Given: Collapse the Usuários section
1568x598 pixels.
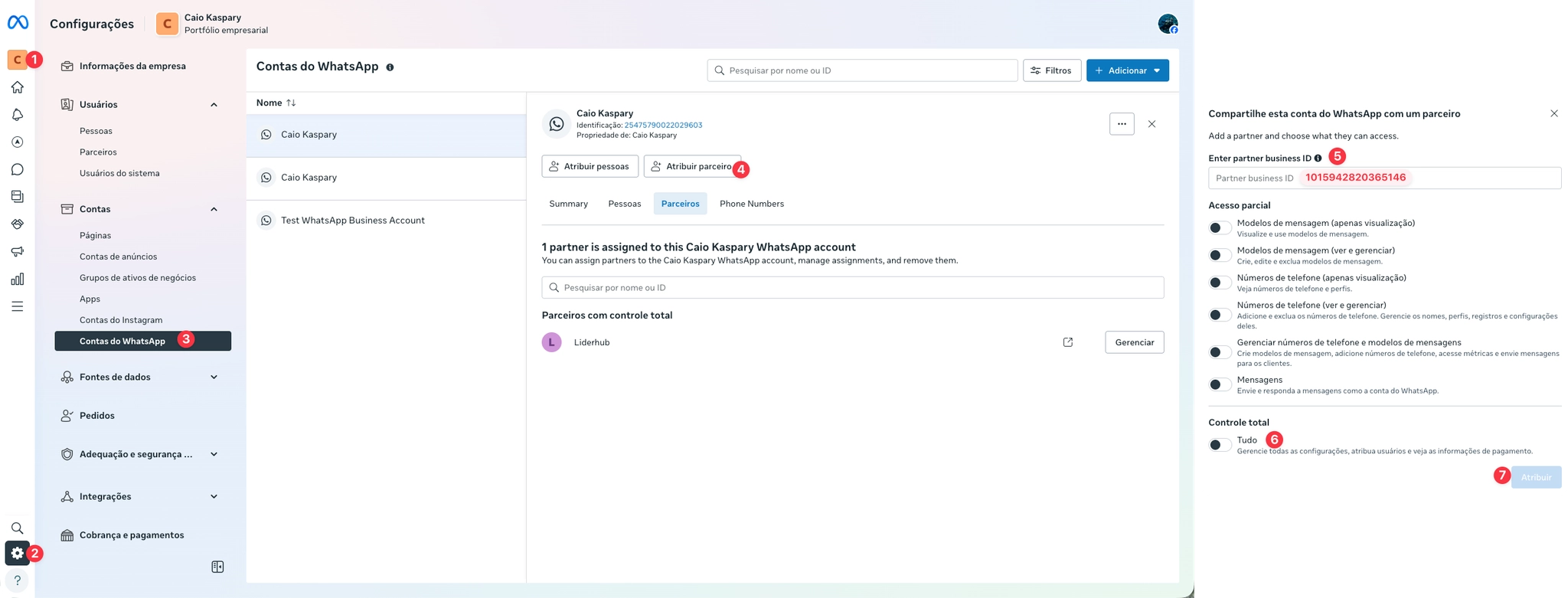Looking at the screenshot, I should (214, 105).
